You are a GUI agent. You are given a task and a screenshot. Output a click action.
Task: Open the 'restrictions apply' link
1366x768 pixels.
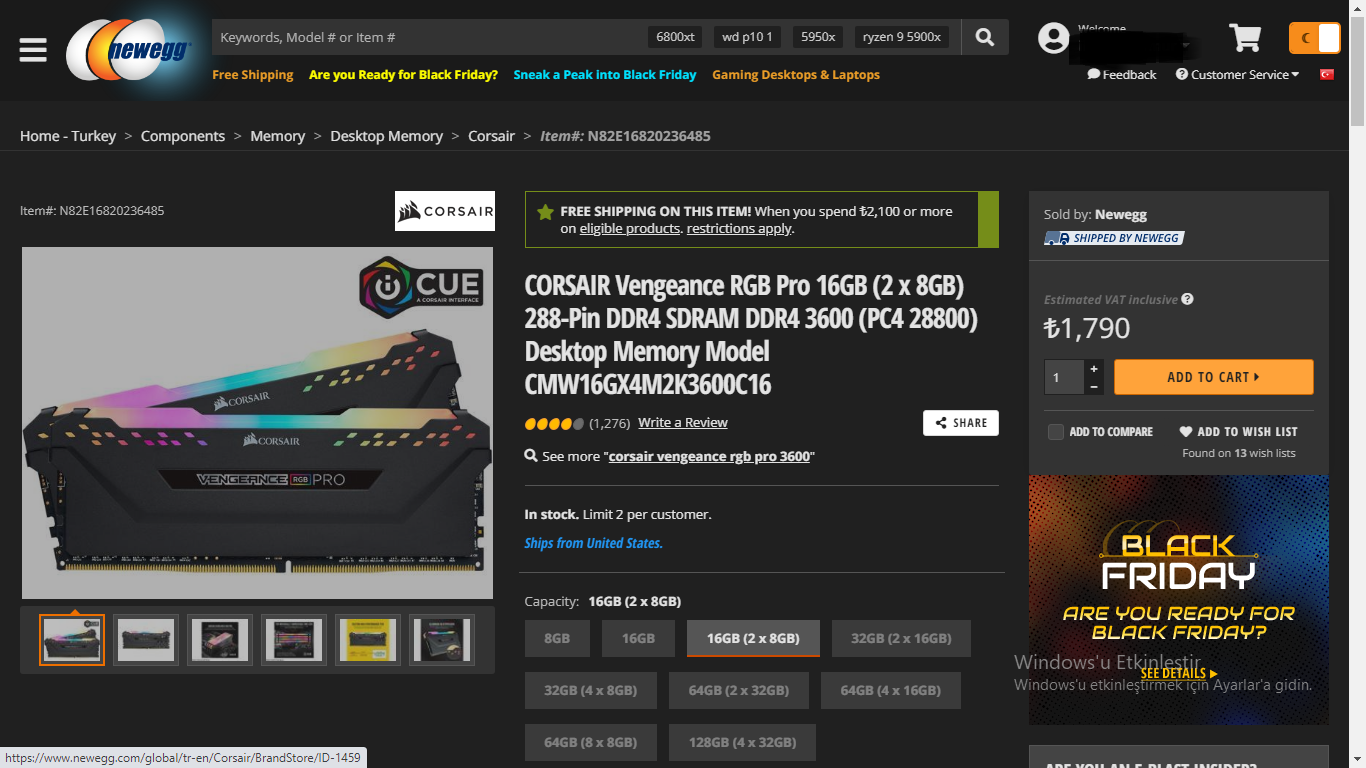[739, 229]
